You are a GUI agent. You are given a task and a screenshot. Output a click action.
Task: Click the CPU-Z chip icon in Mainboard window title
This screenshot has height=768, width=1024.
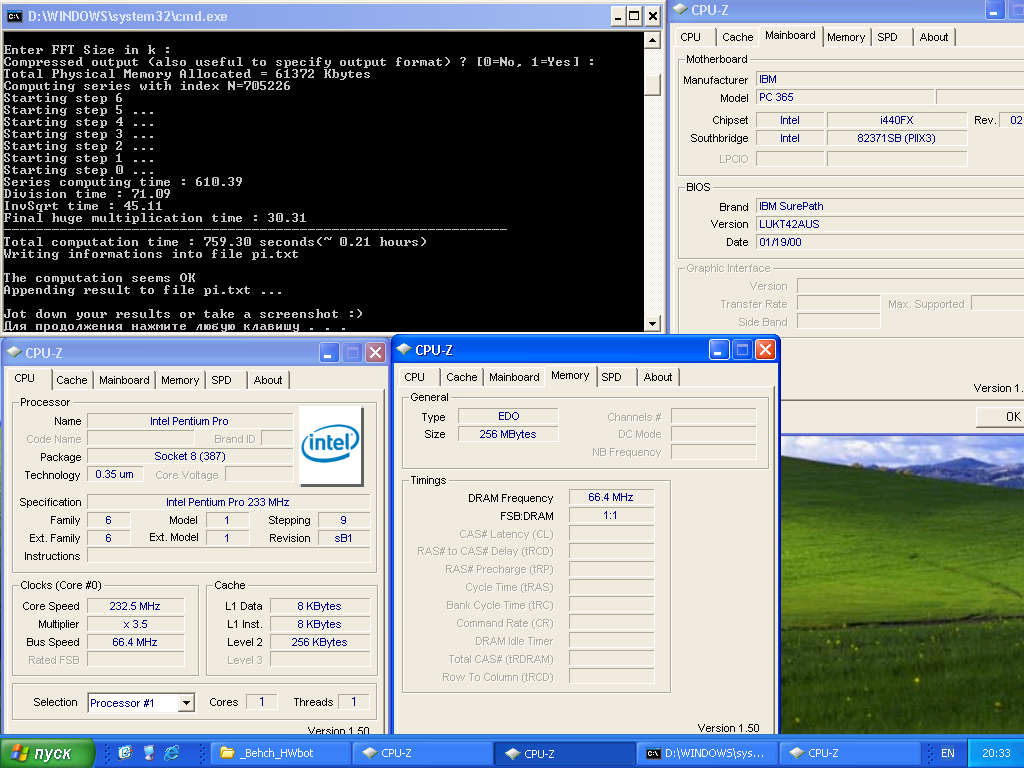(680, 9)
